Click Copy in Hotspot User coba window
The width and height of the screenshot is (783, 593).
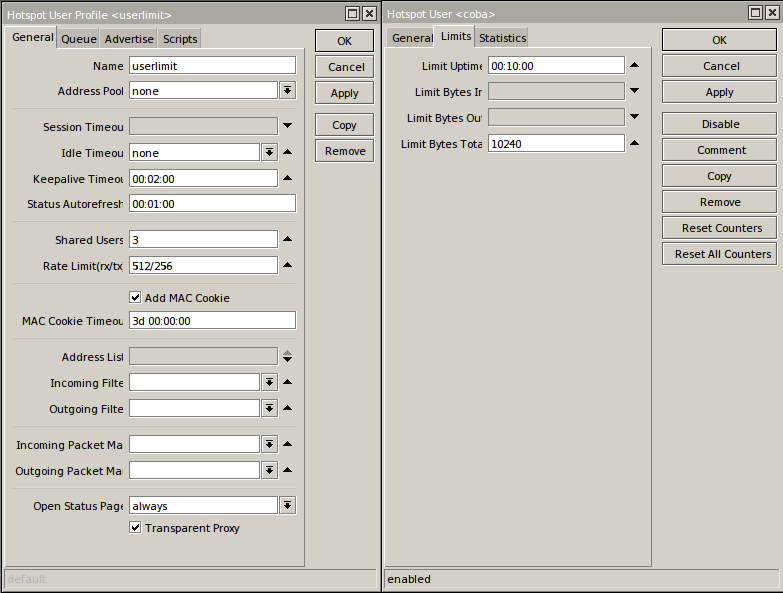(719, 176)
